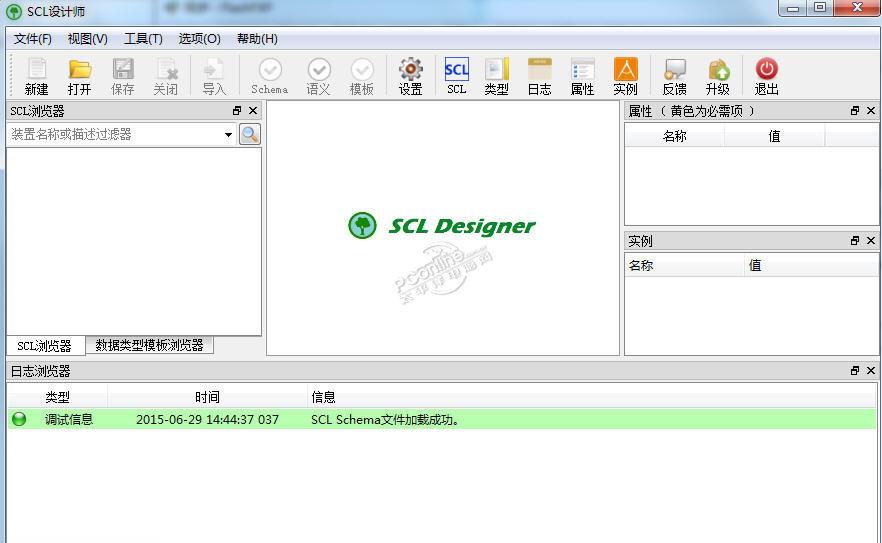Click the message SCL Schema文件加载成功。

385,420
